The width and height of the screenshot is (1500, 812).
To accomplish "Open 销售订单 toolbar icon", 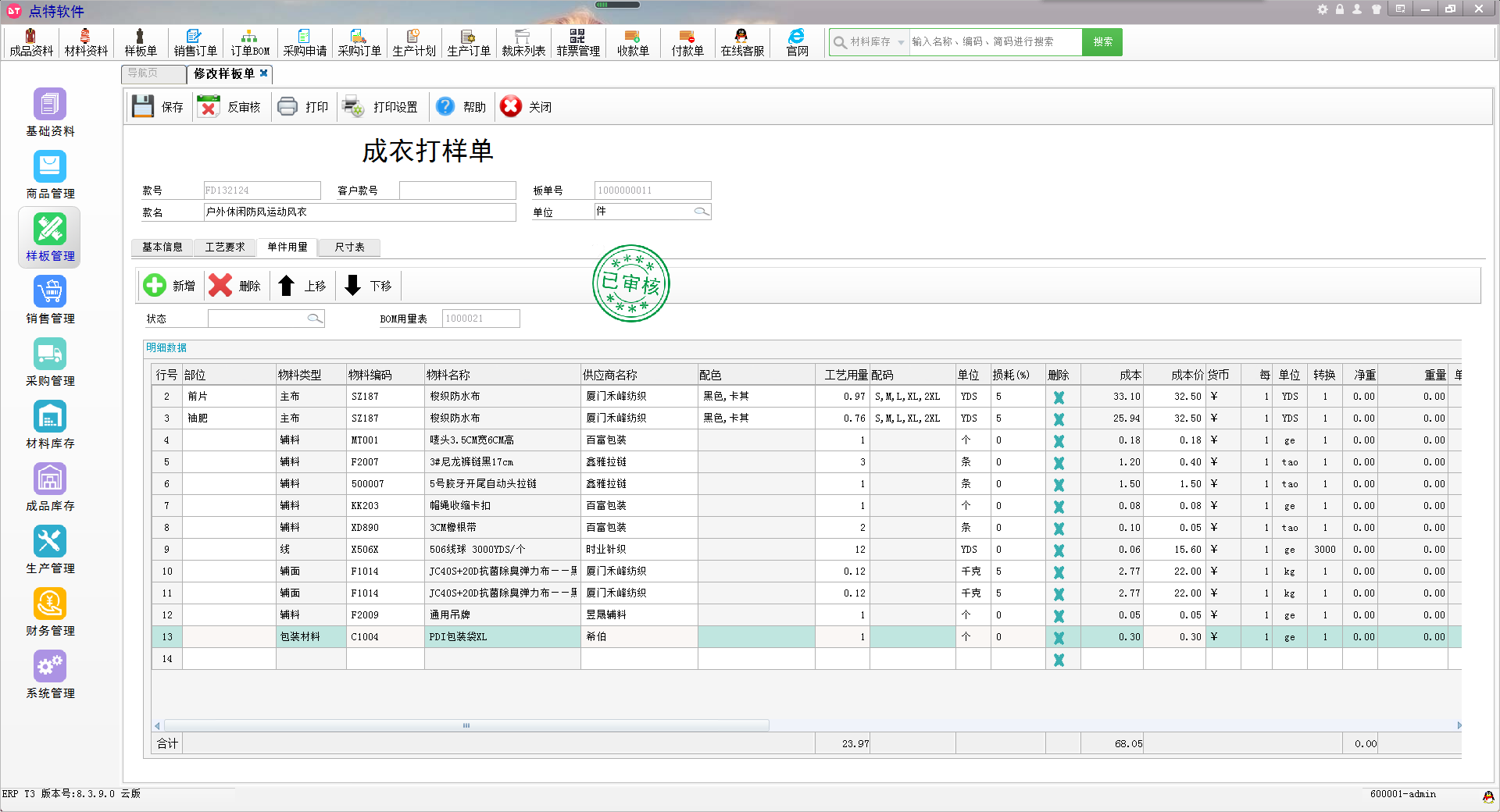I will (195, 42).
